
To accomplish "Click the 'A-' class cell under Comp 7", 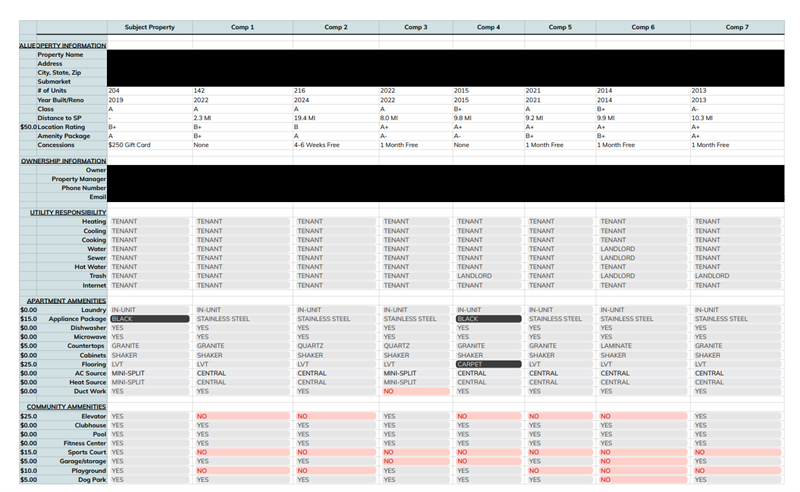I will point(737,109).
